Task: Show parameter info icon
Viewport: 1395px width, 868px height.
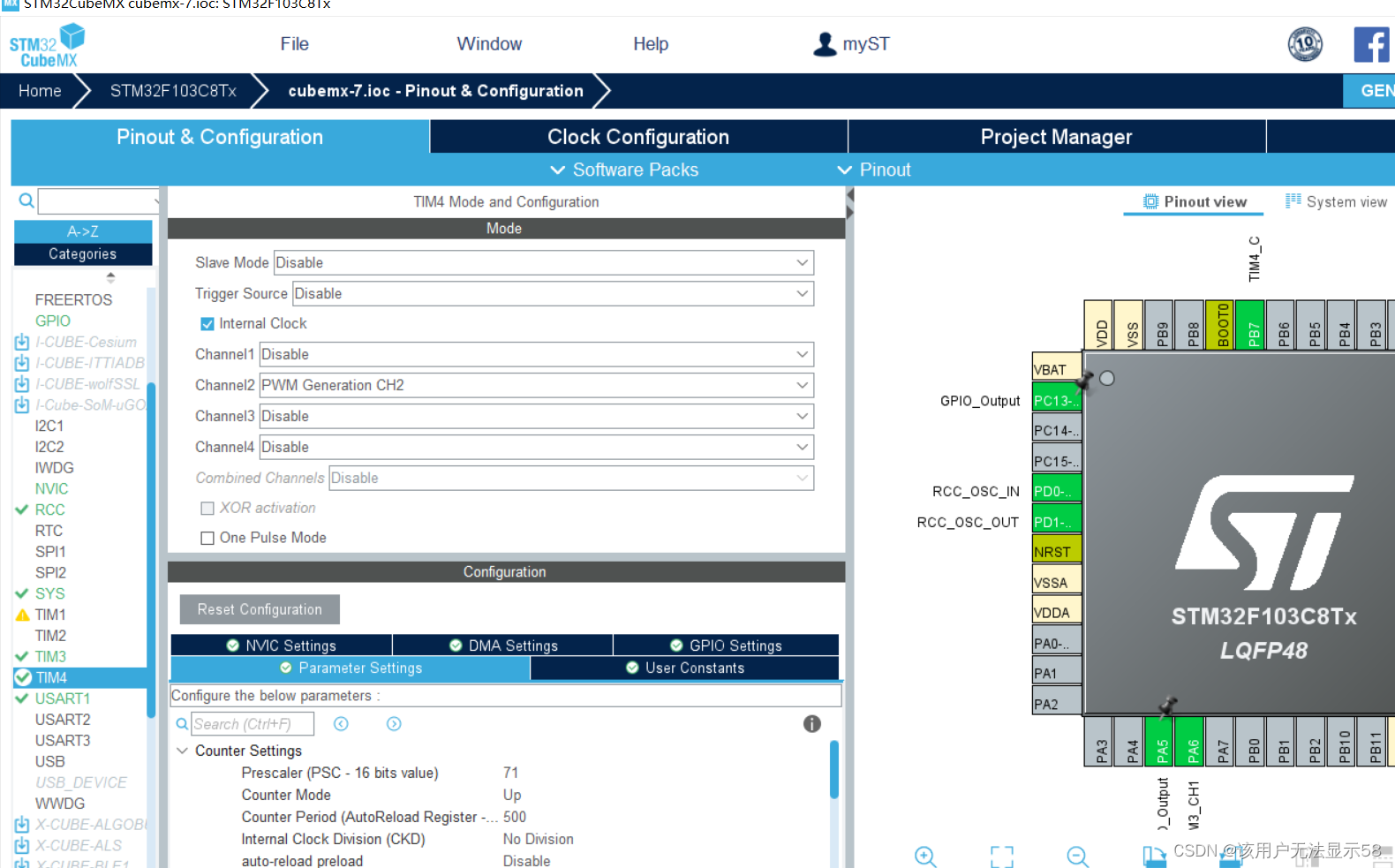Action: pyautogui.click(x=812, y=724)
